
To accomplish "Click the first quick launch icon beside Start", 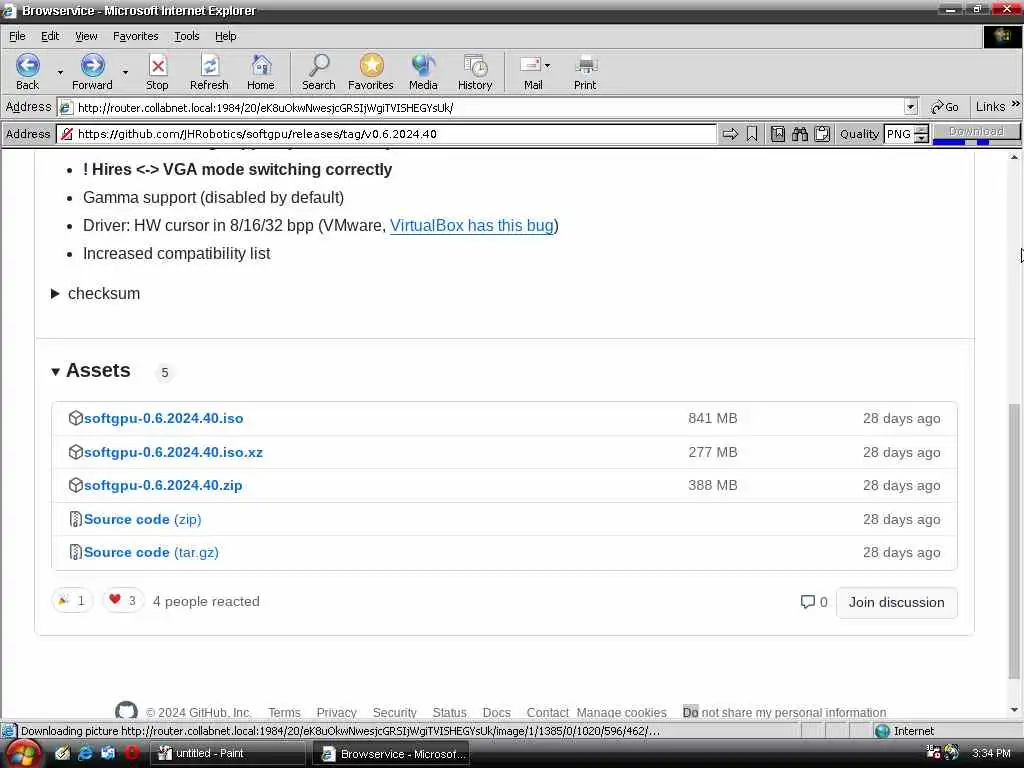I will [62, 753].
